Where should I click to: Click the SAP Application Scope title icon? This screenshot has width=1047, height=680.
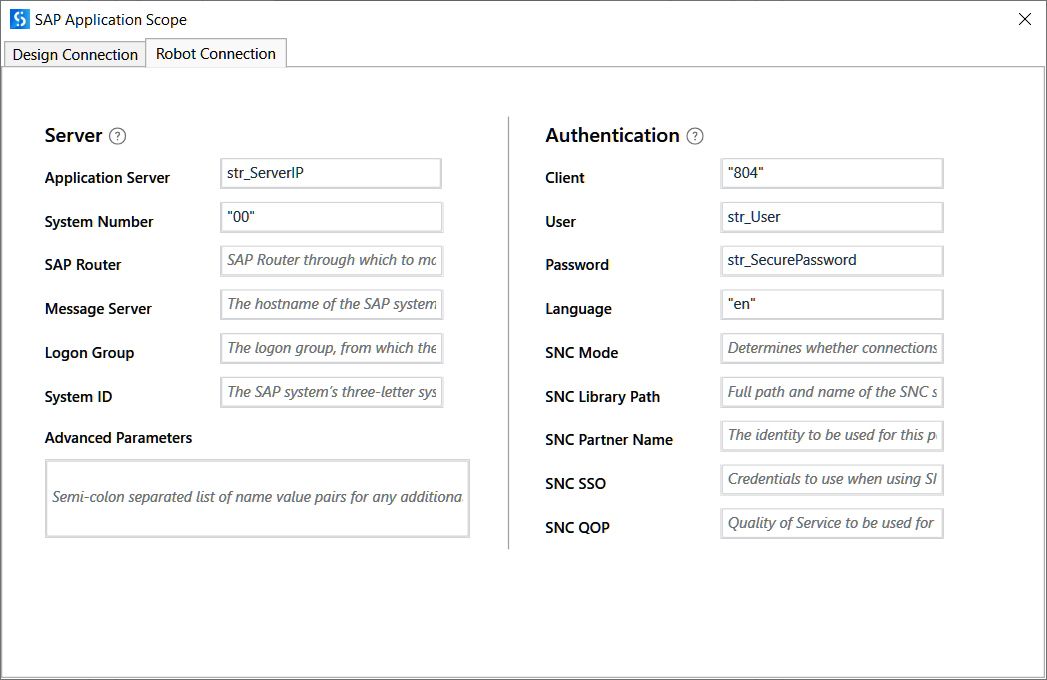(20, 19)
